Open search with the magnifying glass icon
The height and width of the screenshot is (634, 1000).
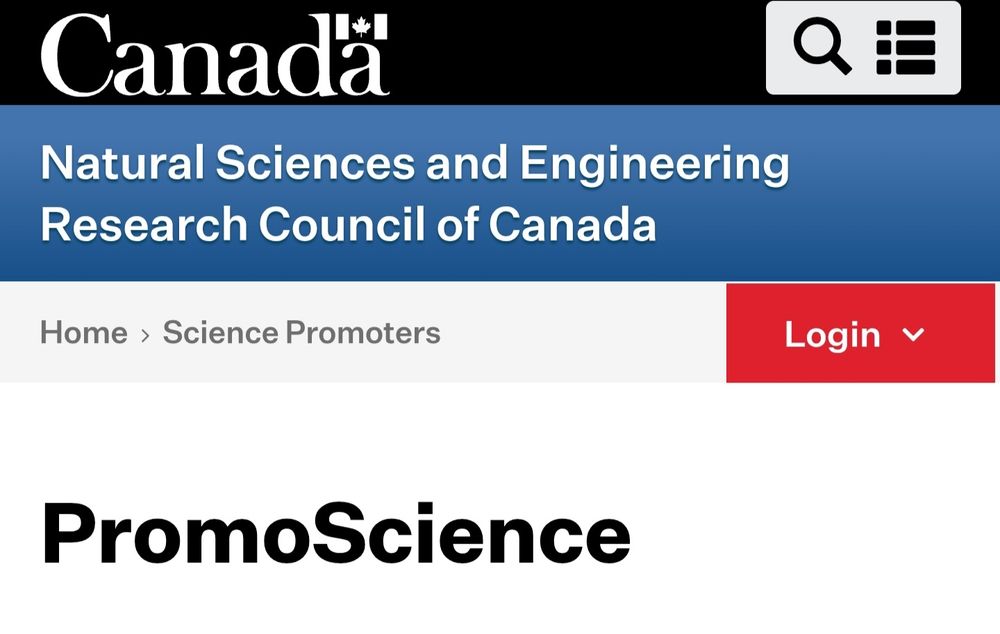tap(821, 47)
